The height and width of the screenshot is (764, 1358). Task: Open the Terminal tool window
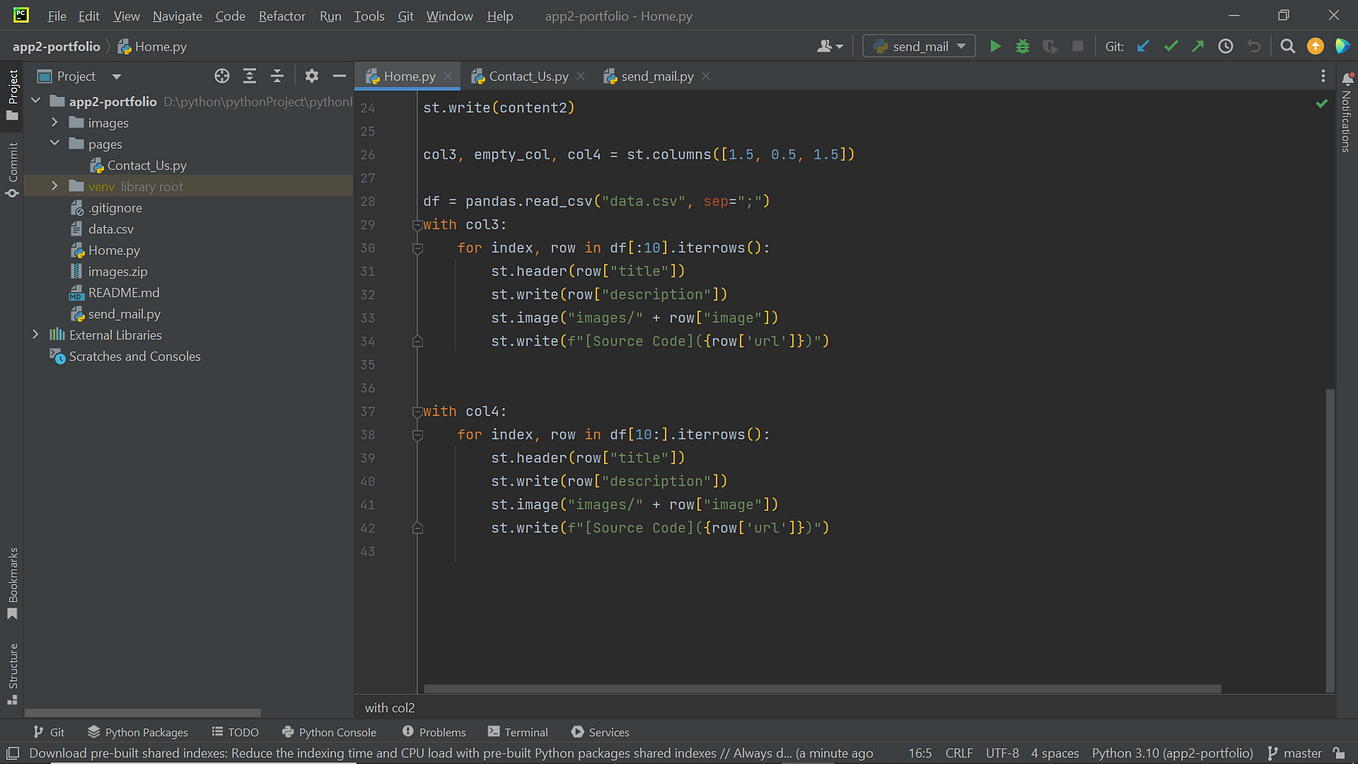517,732
